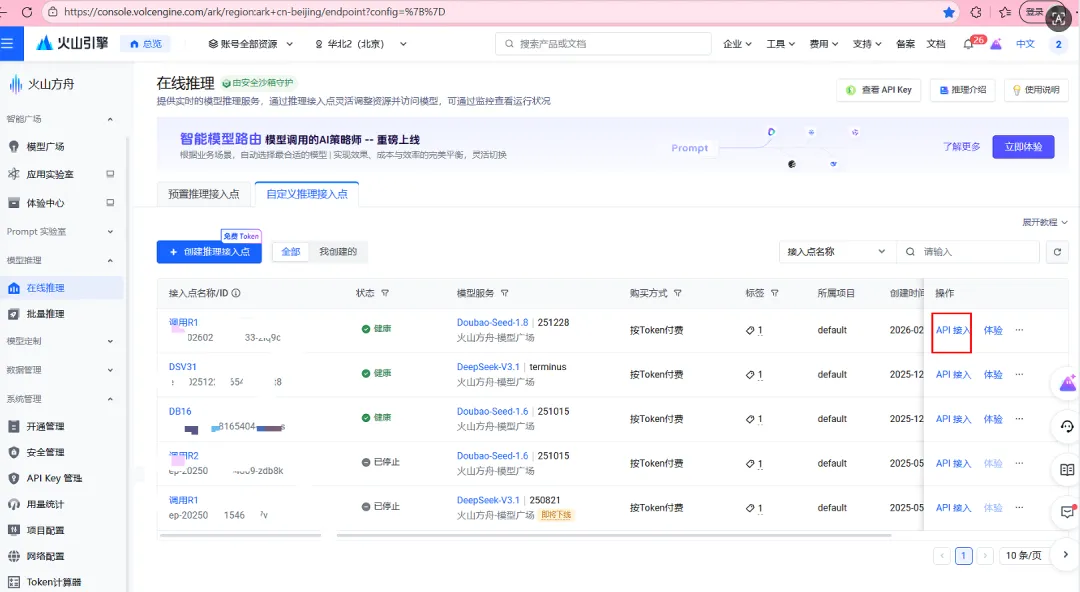Expand 展开教程 section
This screenshot has height=592, width=1080.
coord(1044,222)
